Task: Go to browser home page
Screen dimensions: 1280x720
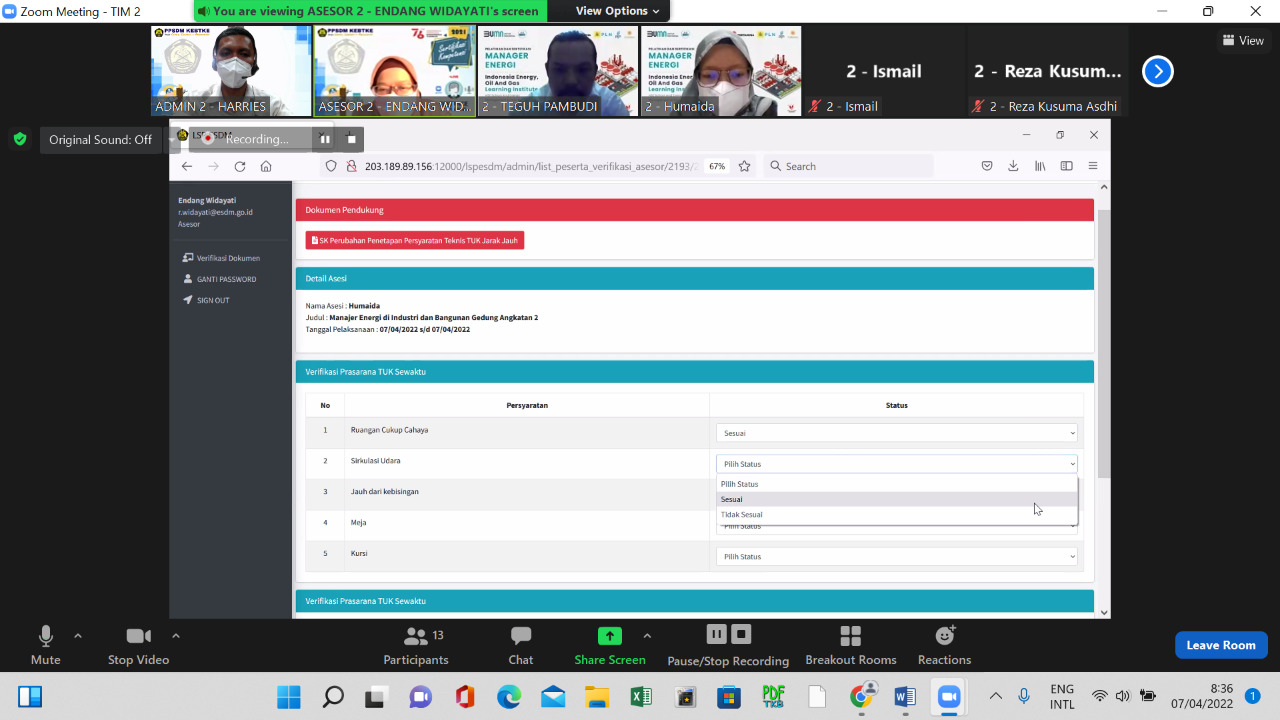Action: point(266,166)
